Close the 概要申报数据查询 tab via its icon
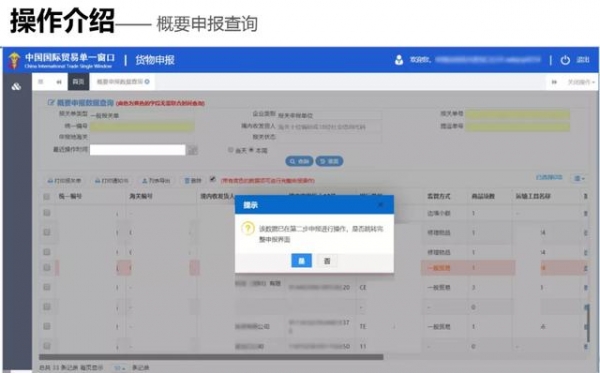600x373 pixels. [147, 81]
